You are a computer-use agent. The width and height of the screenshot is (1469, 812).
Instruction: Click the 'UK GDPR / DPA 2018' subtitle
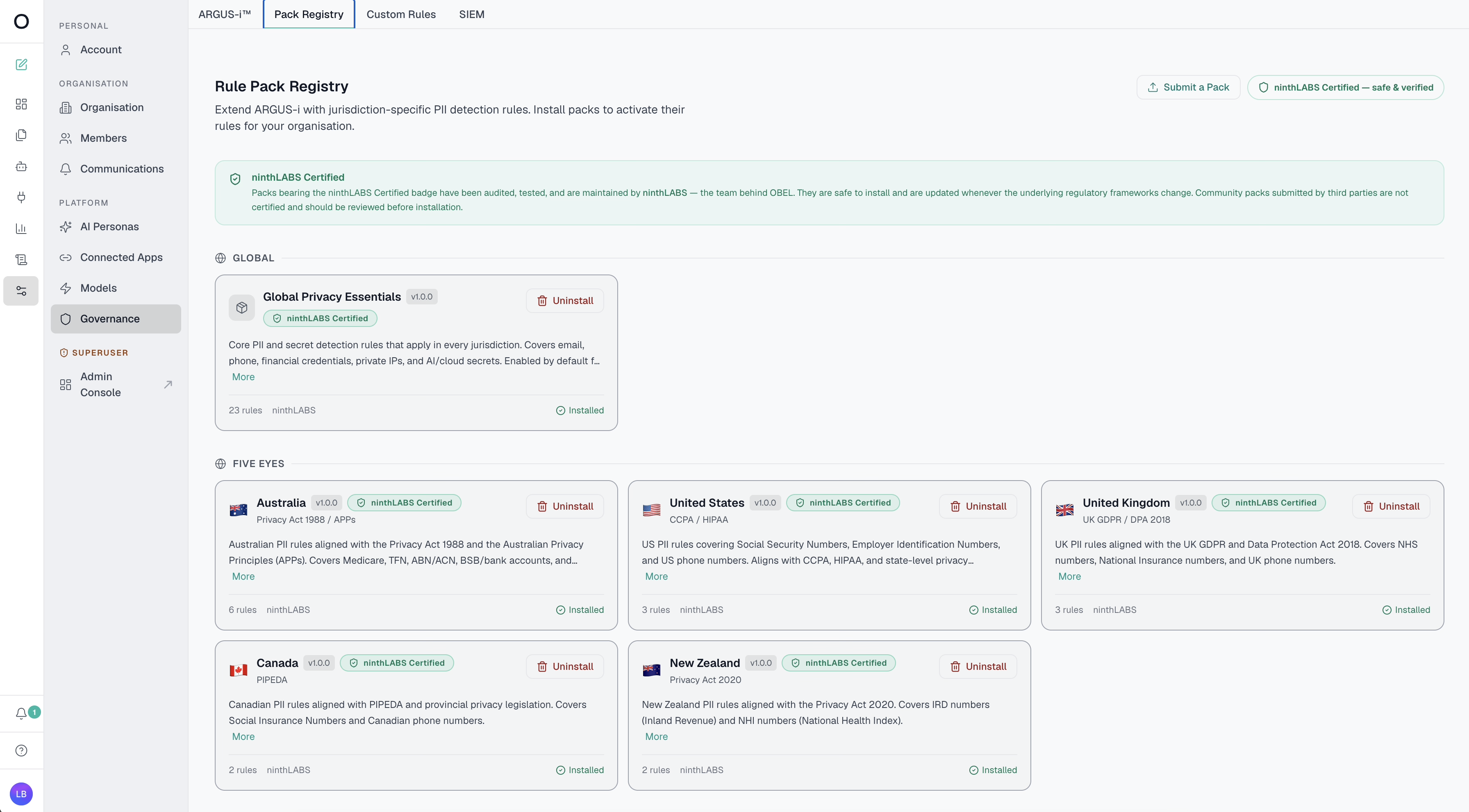coord(1126,519)
